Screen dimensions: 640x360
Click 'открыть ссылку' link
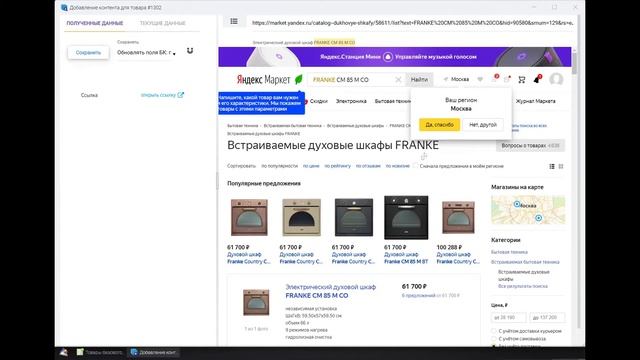[x=158, y=95]
